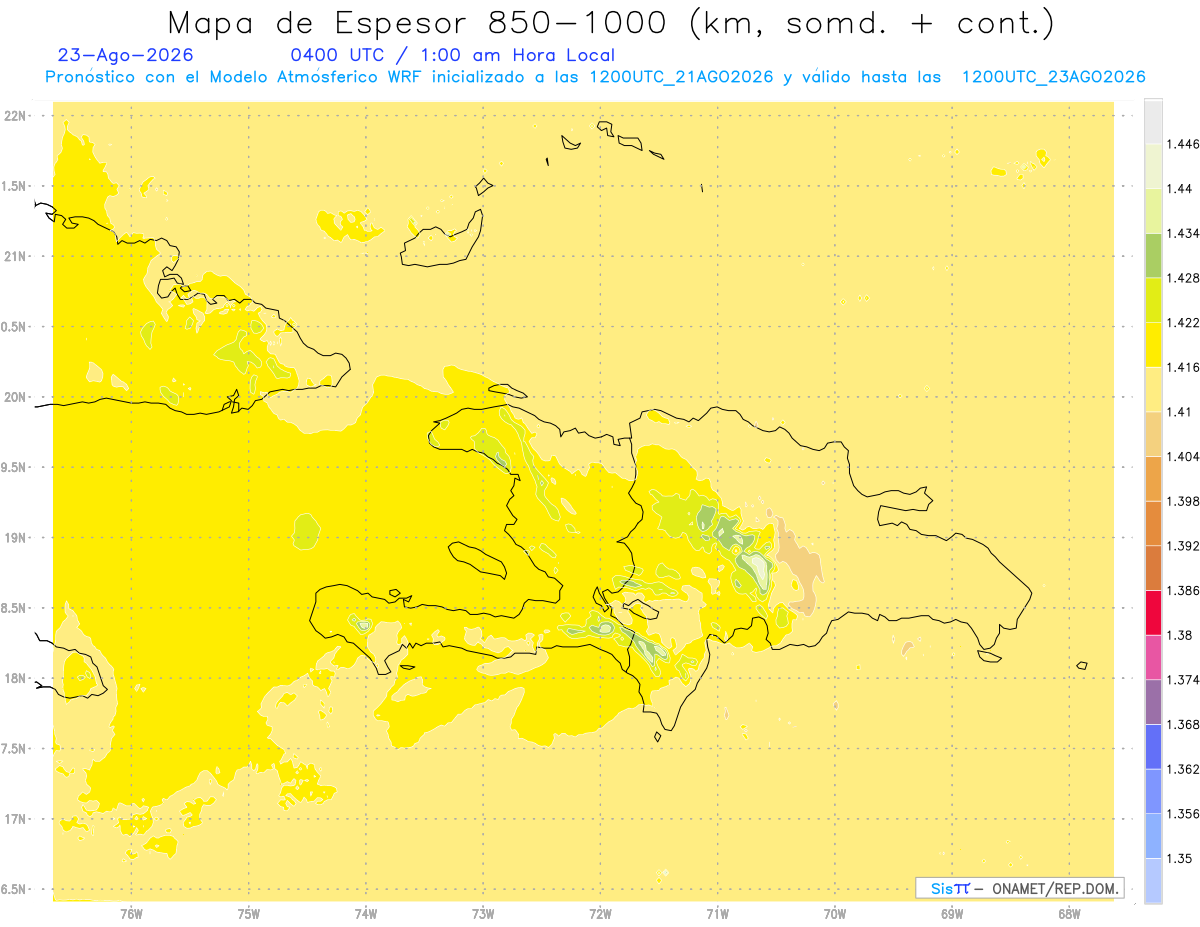Click the 74W longitude label
The width and height of the screenshot is (1200, 927).
coord(366,914)
